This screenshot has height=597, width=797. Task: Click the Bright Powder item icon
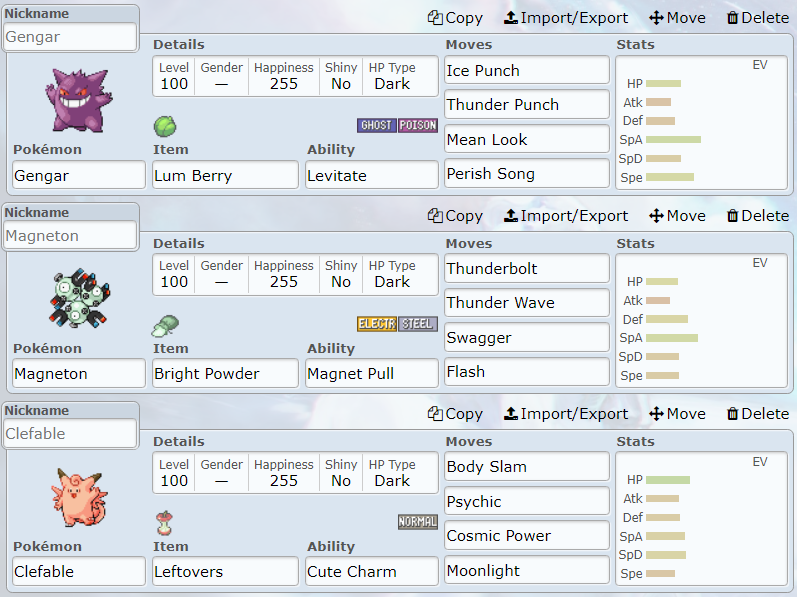(x=165, y=325)
